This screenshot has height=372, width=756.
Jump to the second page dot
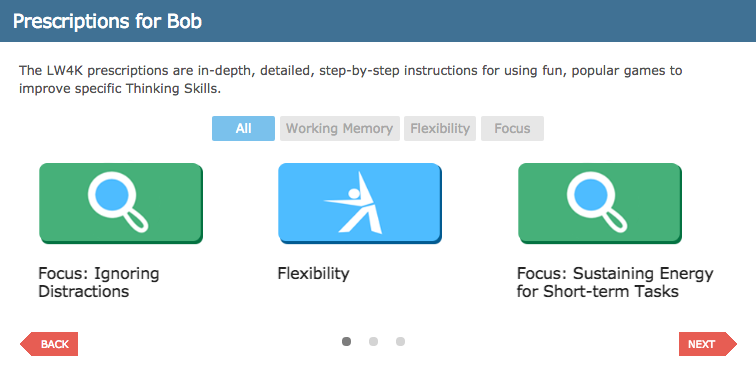pyautogui.click(x=373, y=342)
